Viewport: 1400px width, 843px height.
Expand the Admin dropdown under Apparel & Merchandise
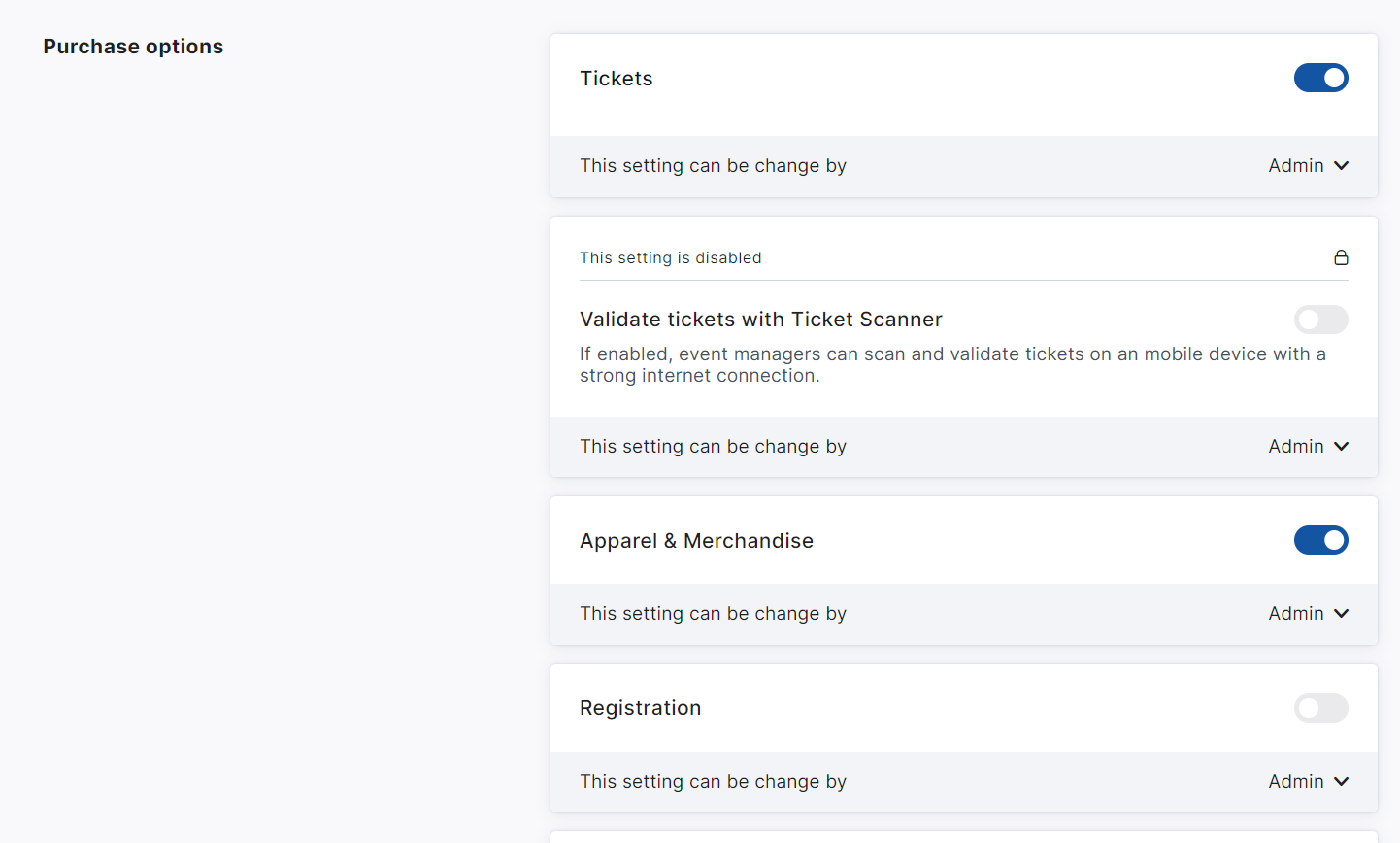tap(1307, 614)
